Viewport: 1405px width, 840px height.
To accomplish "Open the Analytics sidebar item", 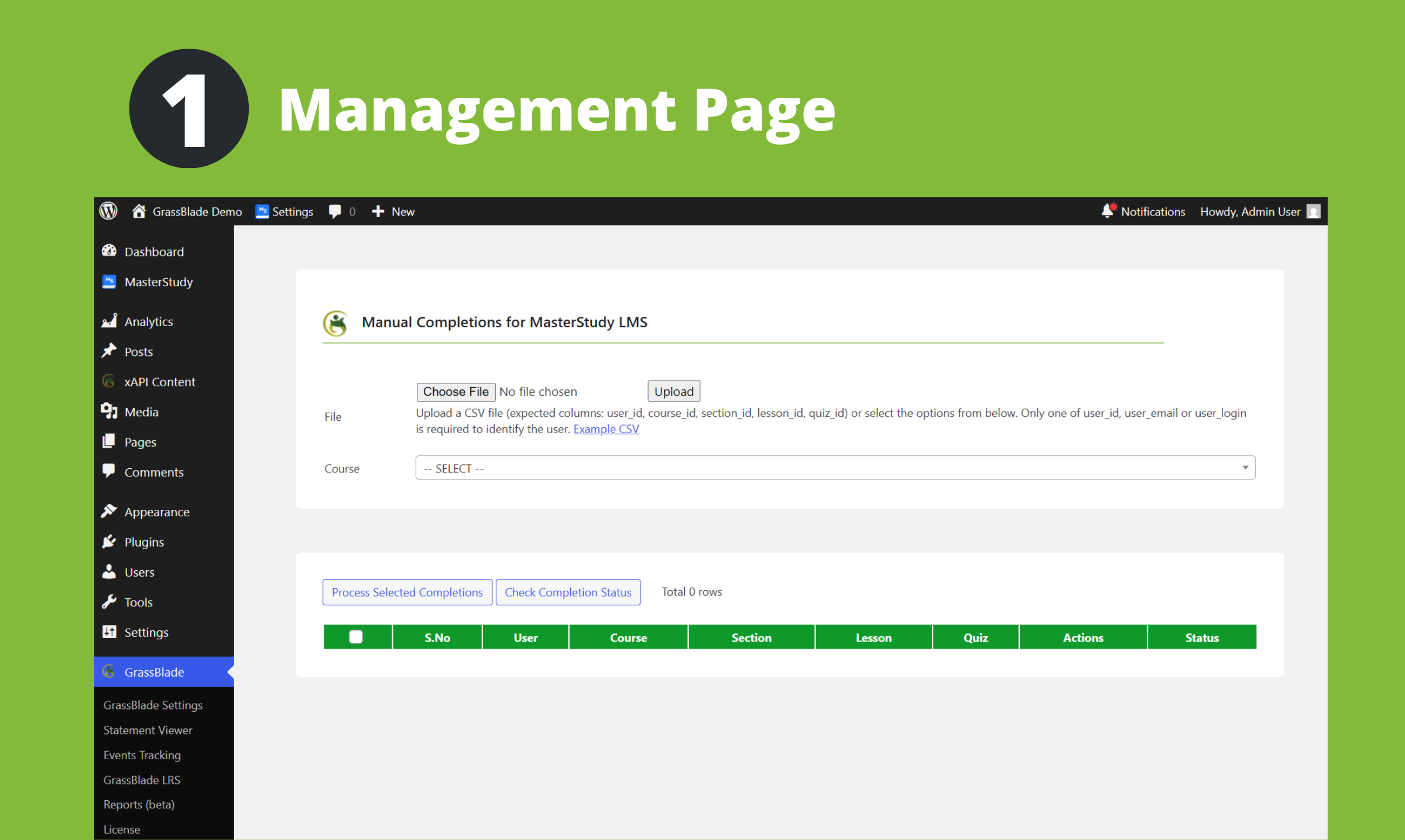I will (x=148, y=321).
